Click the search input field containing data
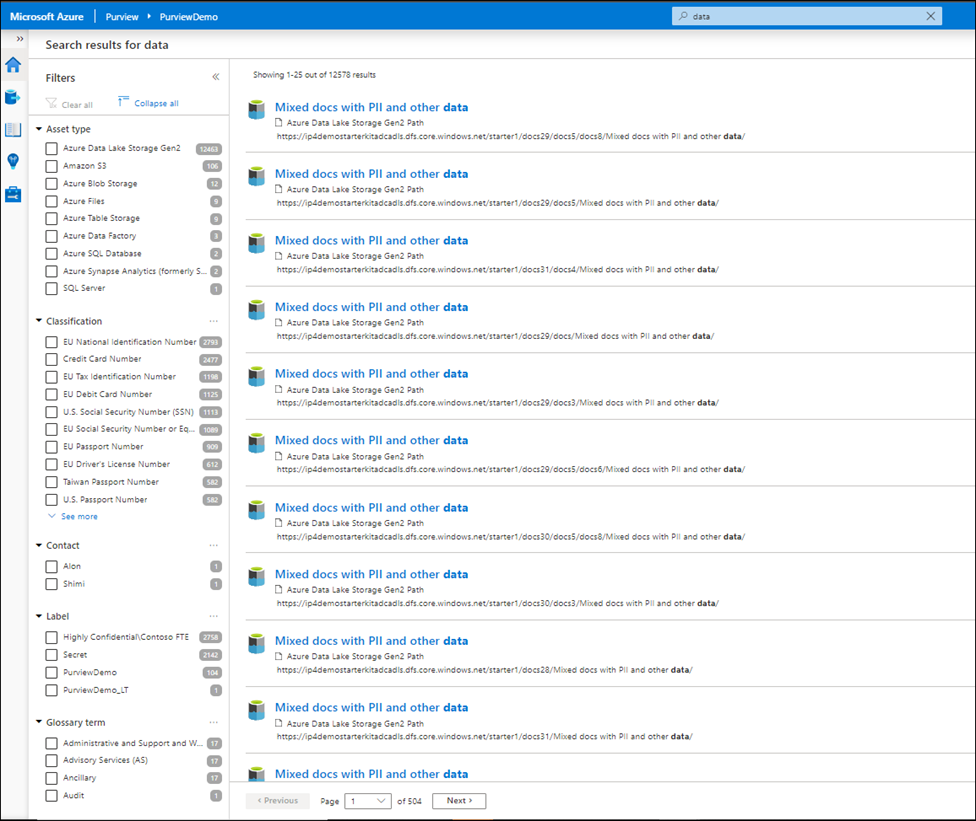 click(807, 16)
